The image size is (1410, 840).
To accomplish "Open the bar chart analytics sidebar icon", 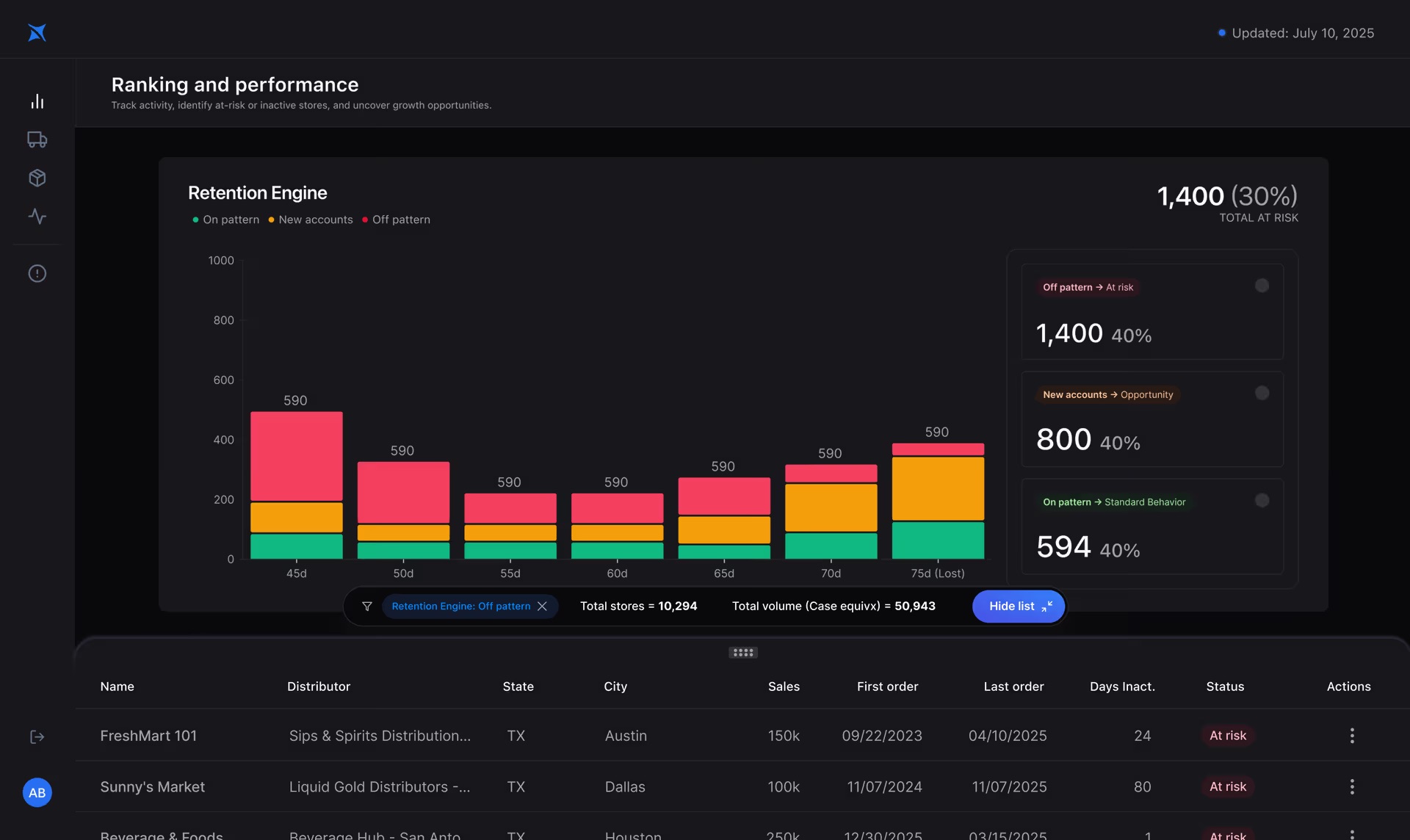I will [x=37, y=101].
